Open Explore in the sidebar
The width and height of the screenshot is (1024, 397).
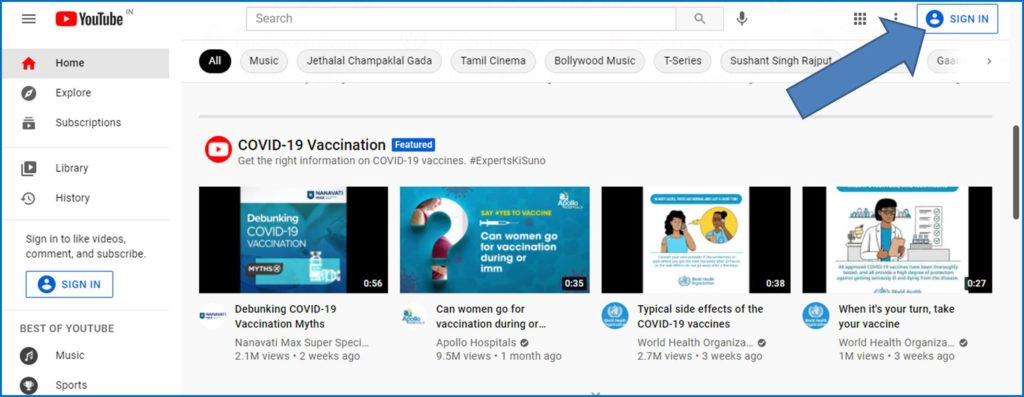[x=85, y=93]
